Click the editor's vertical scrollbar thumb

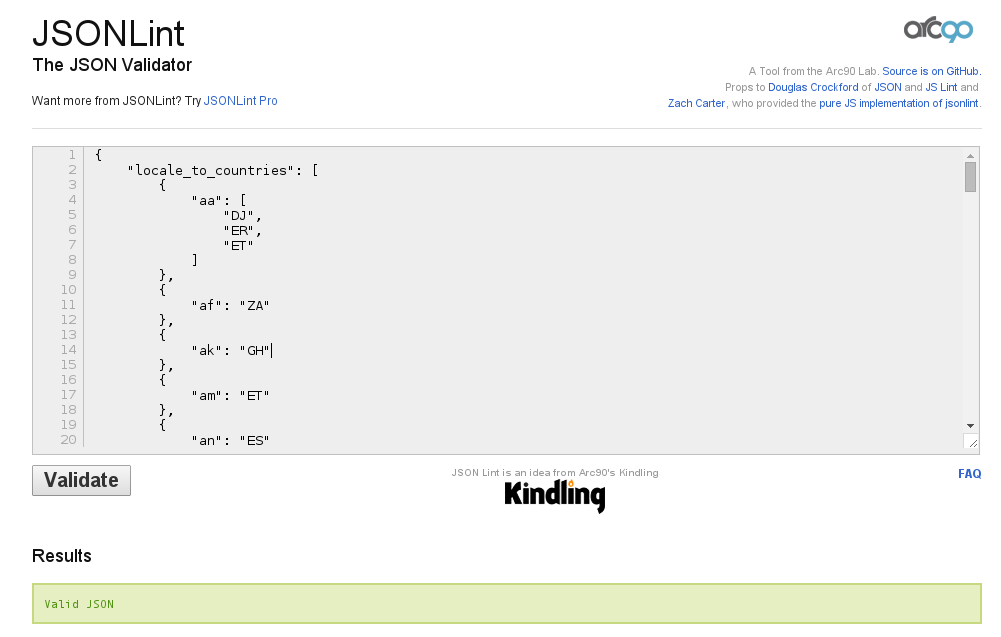pos(970,177)
